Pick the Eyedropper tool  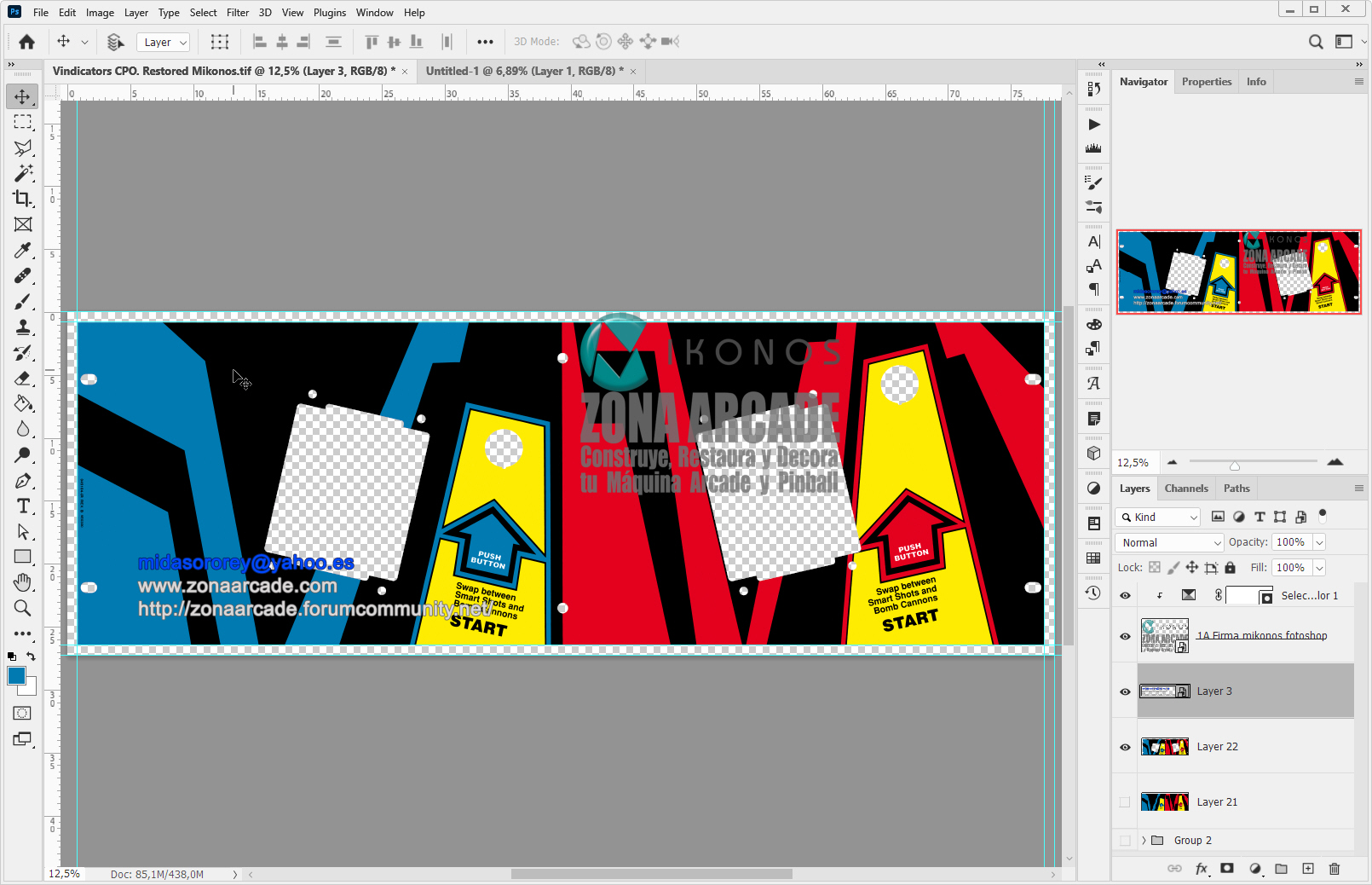[x=22, y=250]
